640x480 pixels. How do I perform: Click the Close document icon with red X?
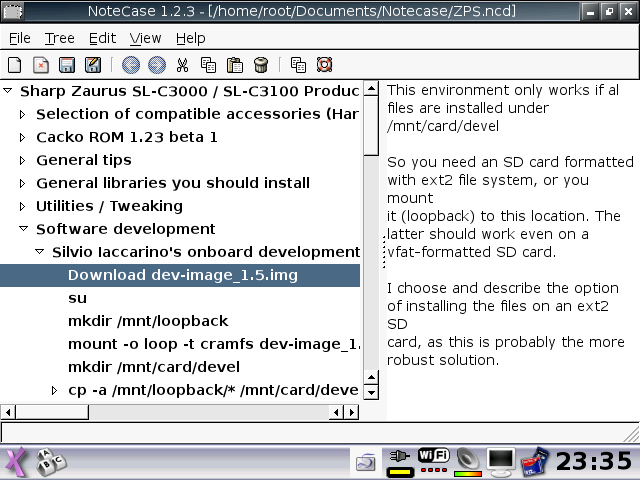[x=41, y=65]
